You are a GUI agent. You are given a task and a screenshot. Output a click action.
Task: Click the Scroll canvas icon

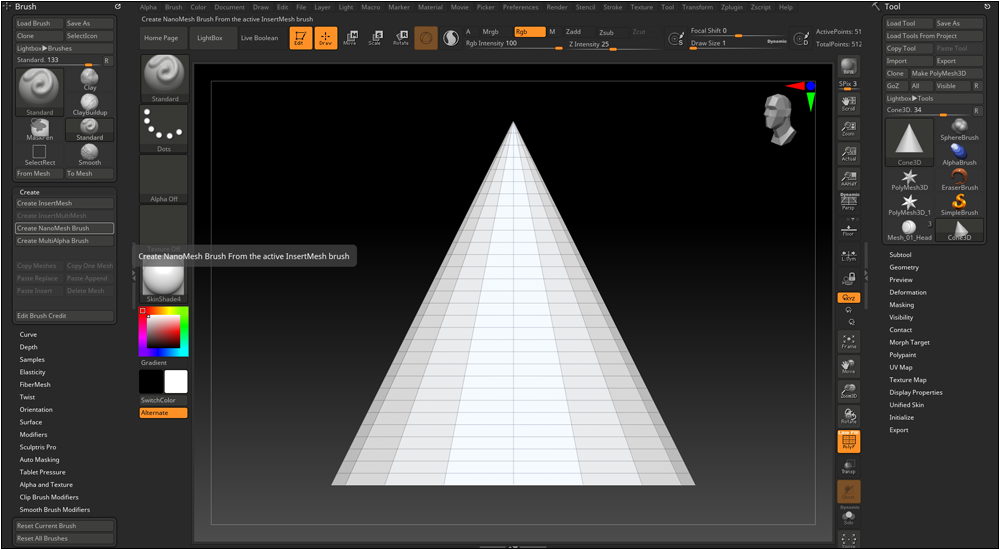click(x=848, y=102)
